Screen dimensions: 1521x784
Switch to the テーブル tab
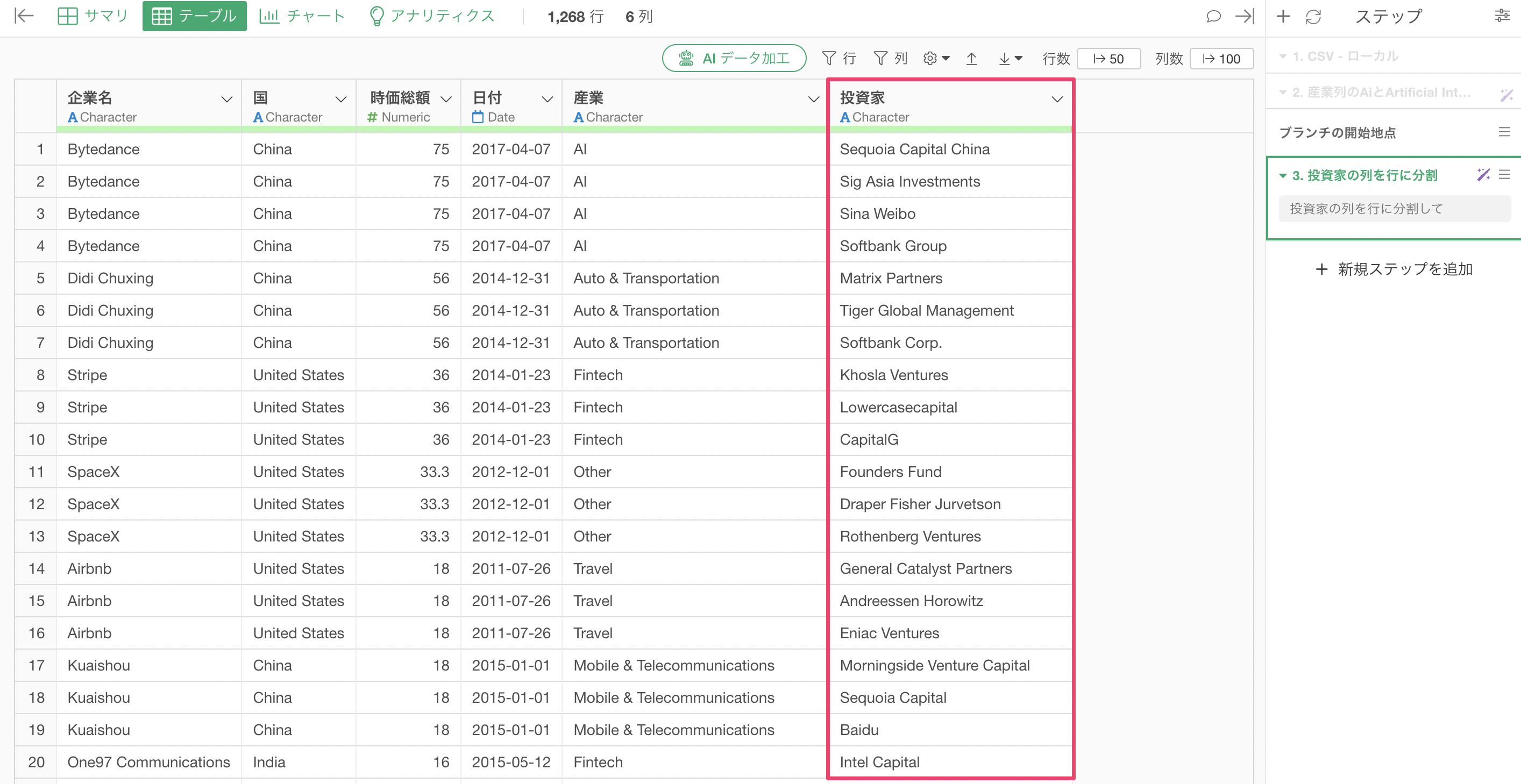[194, 16]
